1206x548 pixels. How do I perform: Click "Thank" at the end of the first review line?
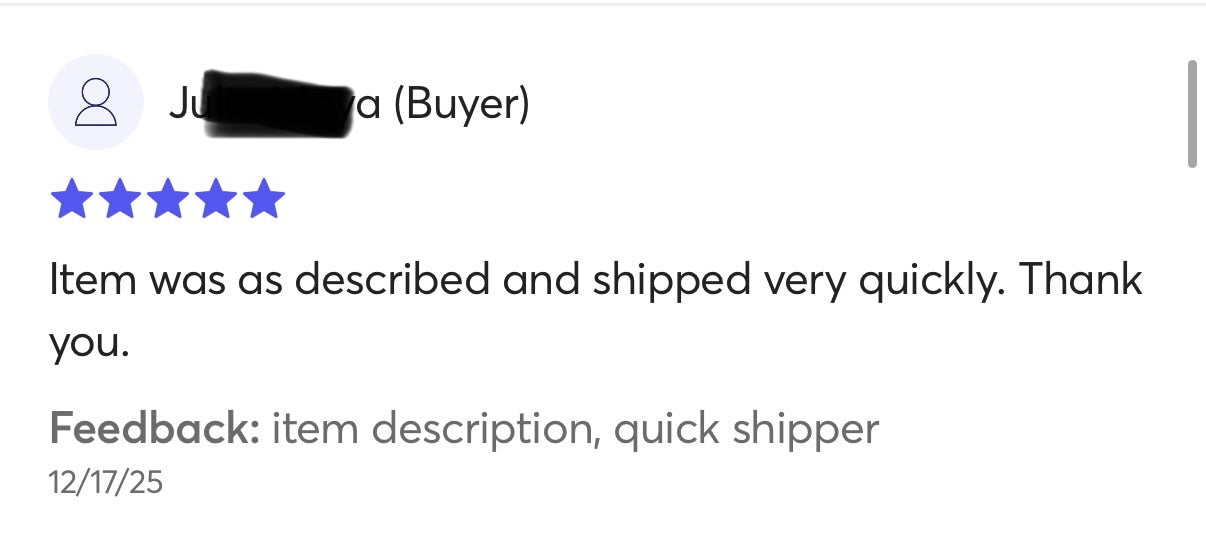pos(1080,280)
